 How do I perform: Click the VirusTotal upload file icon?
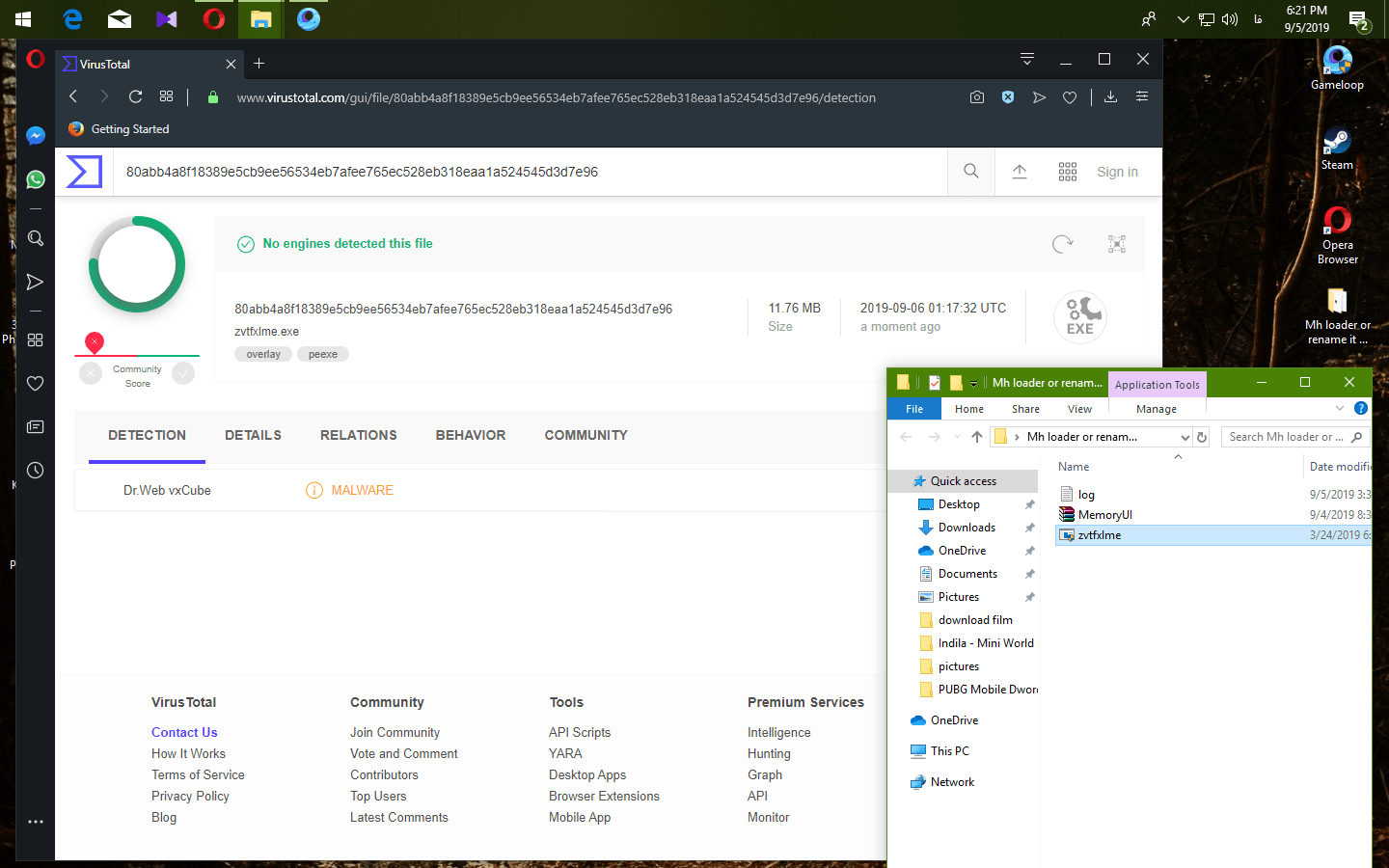coord(1020,172)
